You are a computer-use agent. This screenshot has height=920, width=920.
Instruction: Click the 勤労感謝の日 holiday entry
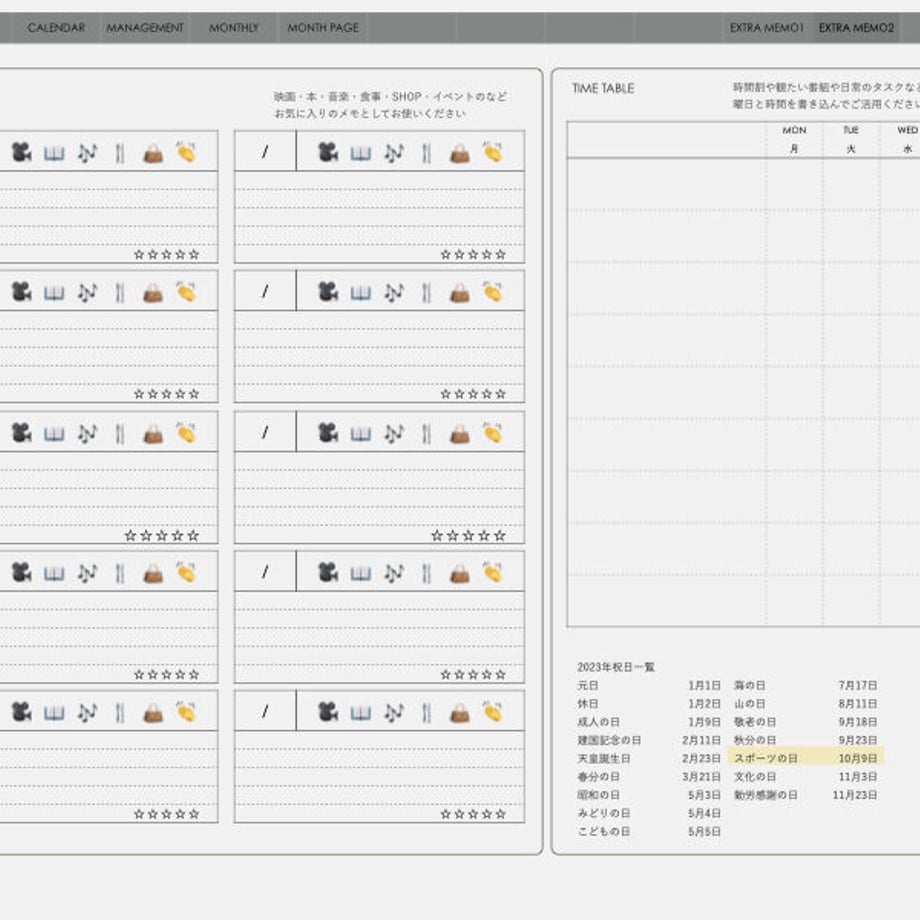(x=765, y=795)
